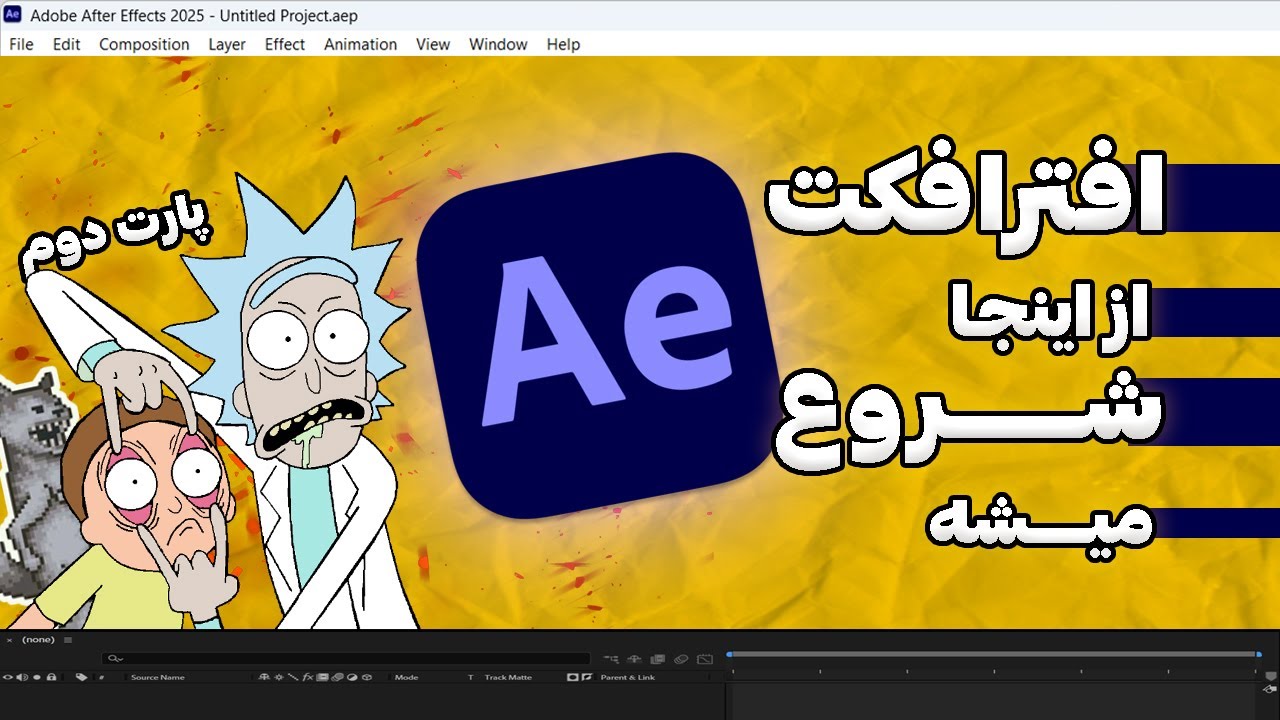The width and height of the screenshot is (1280, 720).
Task: Open the Composition menu
Action: [144, 44]
